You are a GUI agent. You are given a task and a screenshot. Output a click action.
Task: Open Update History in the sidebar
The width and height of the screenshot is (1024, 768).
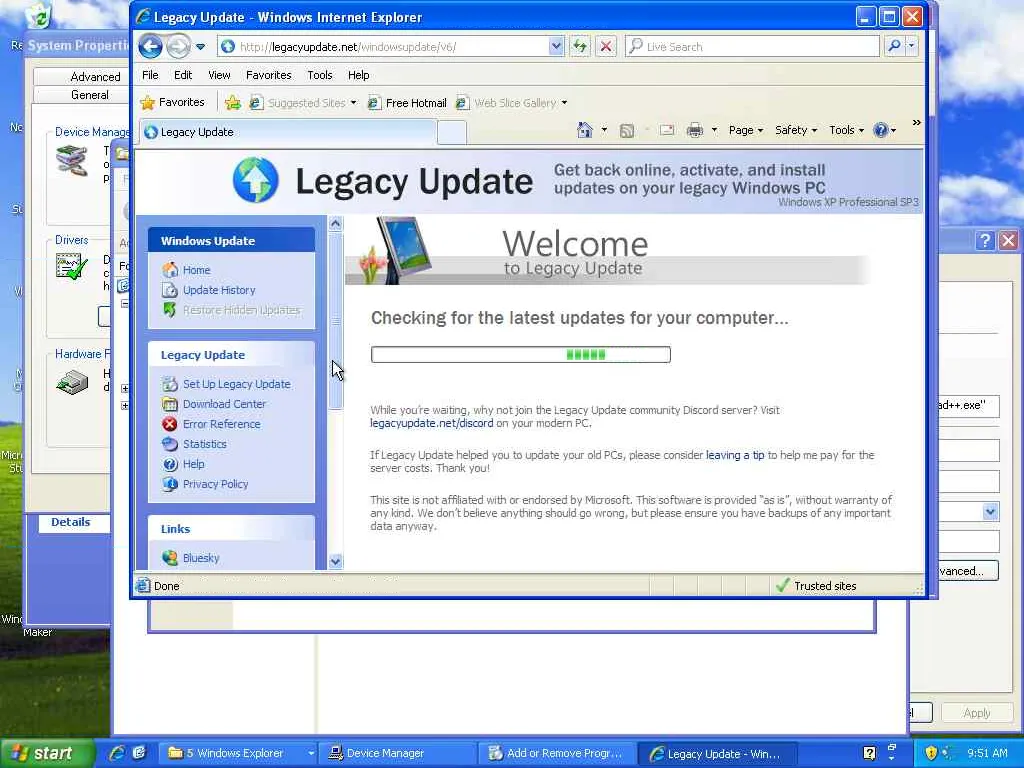tap(219, 290)
